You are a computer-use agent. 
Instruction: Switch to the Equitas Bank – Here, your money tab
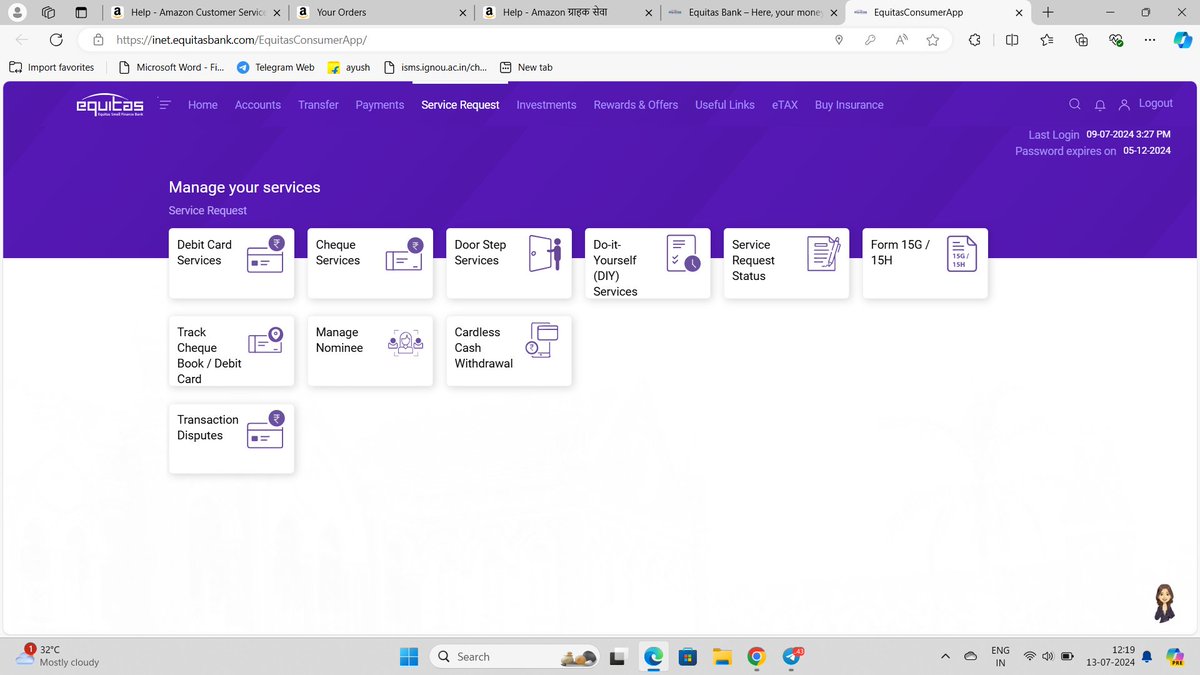tap(752, 12)
